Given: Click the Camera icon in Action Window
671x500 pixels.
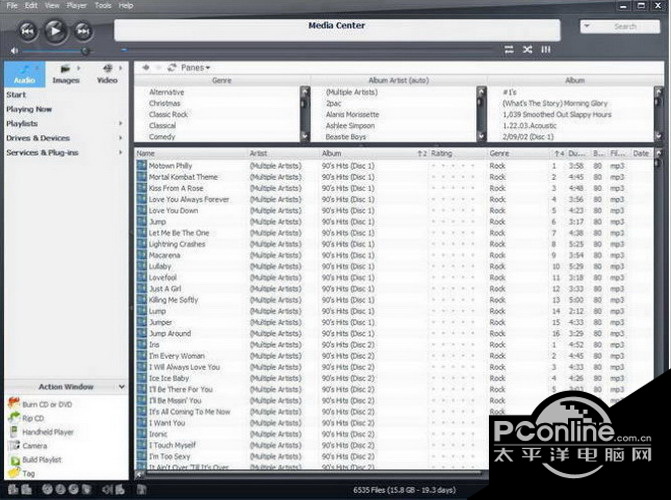Looking at the screenshot, I should 14,445.
